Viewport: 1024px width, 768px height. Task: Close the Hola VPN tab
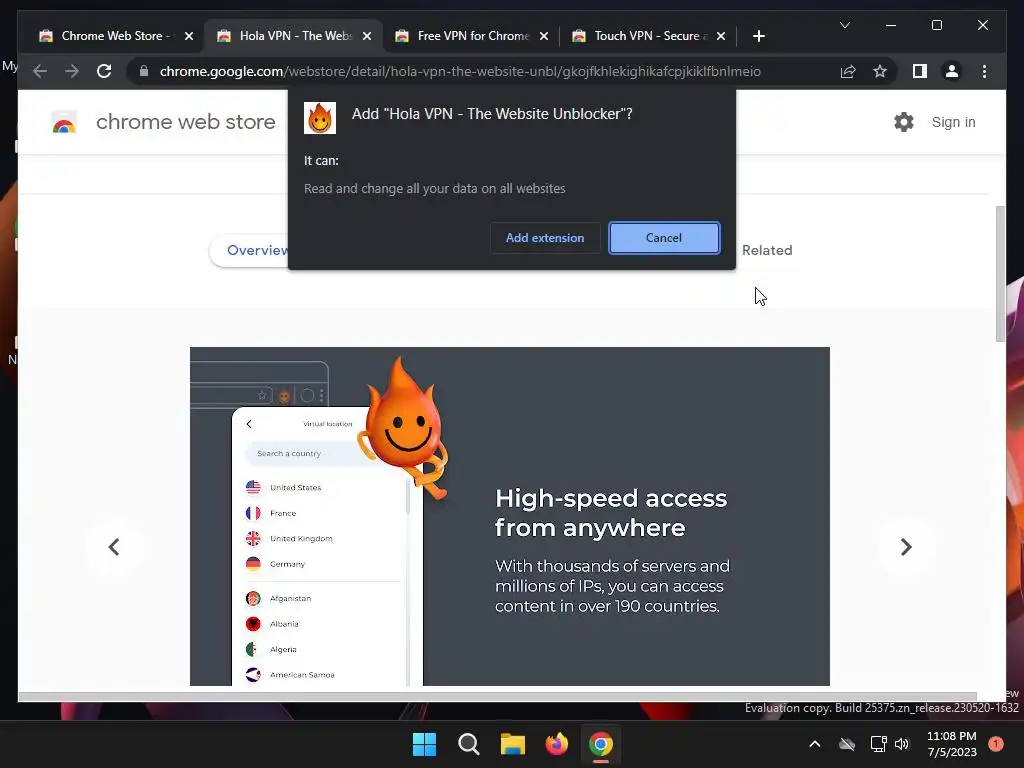pyautogui.click(x=367, y=36)
